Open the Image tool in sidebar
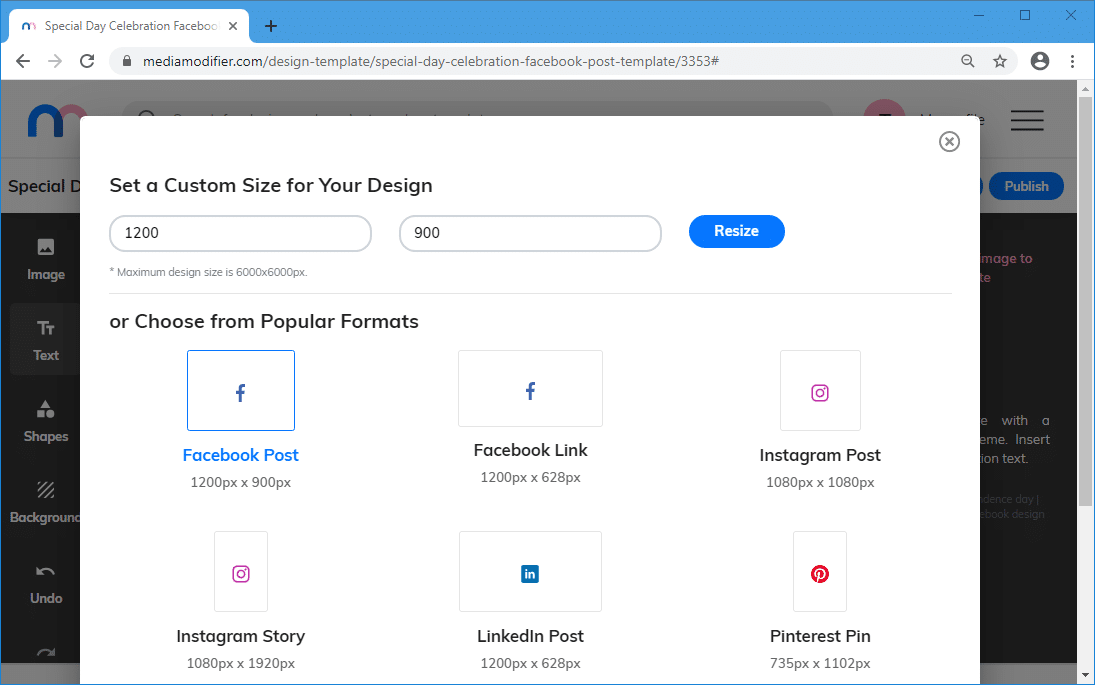This screenshot has width=1095, height=685. (x=46, y=259)
